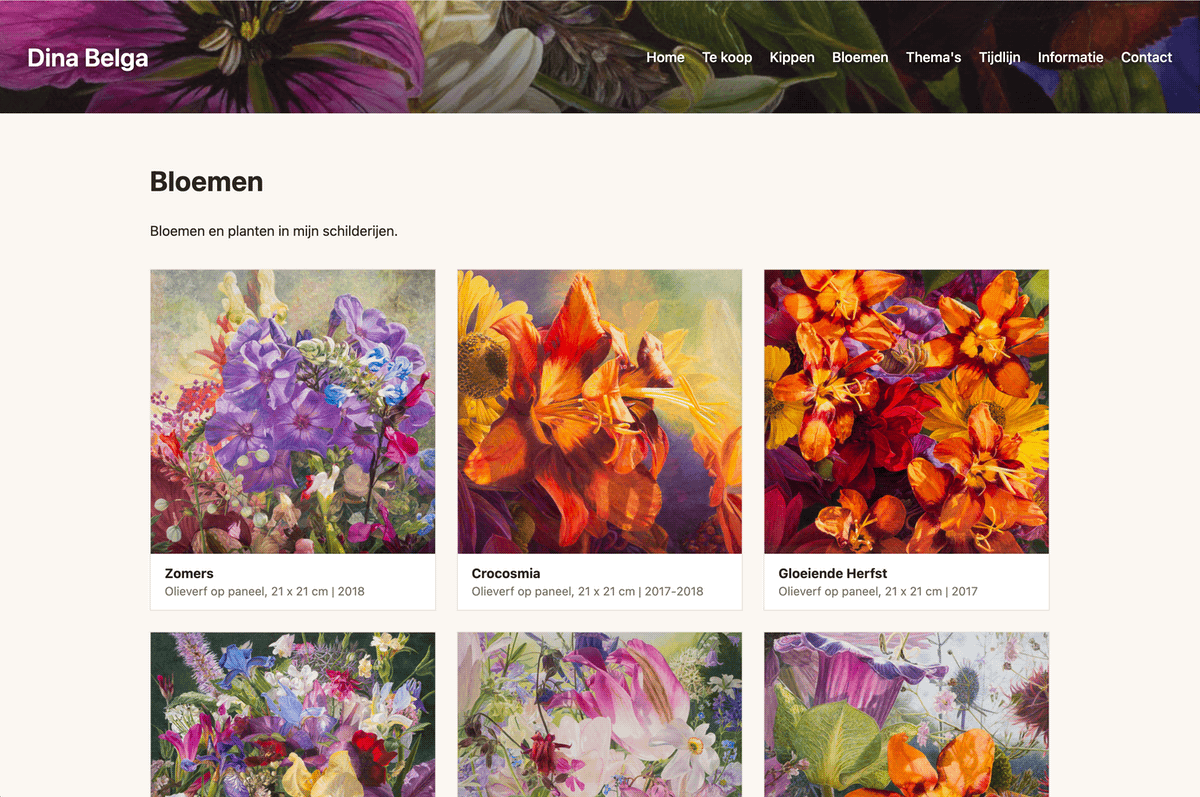Click the Crocosmia caption ending in 2017-2018
Viewport: 1200px width, 797px height.
588,591
